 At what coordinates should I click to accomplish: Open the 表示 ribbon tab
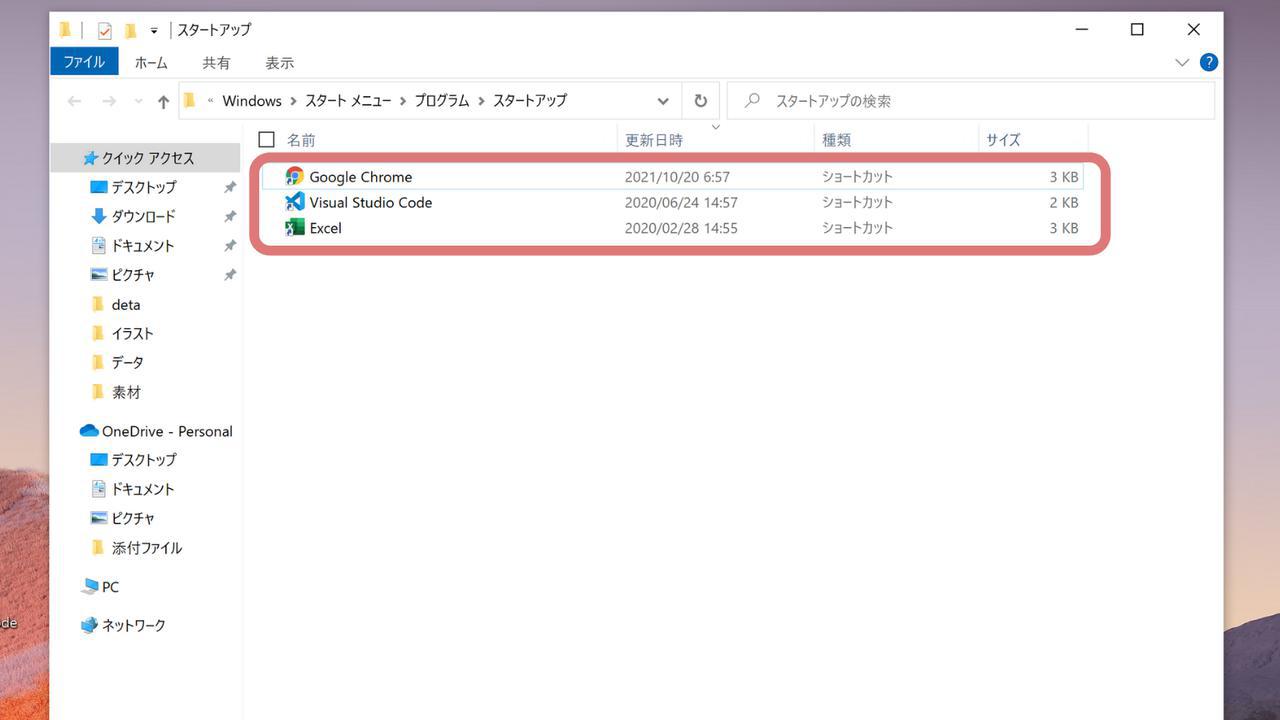[280, 62]
